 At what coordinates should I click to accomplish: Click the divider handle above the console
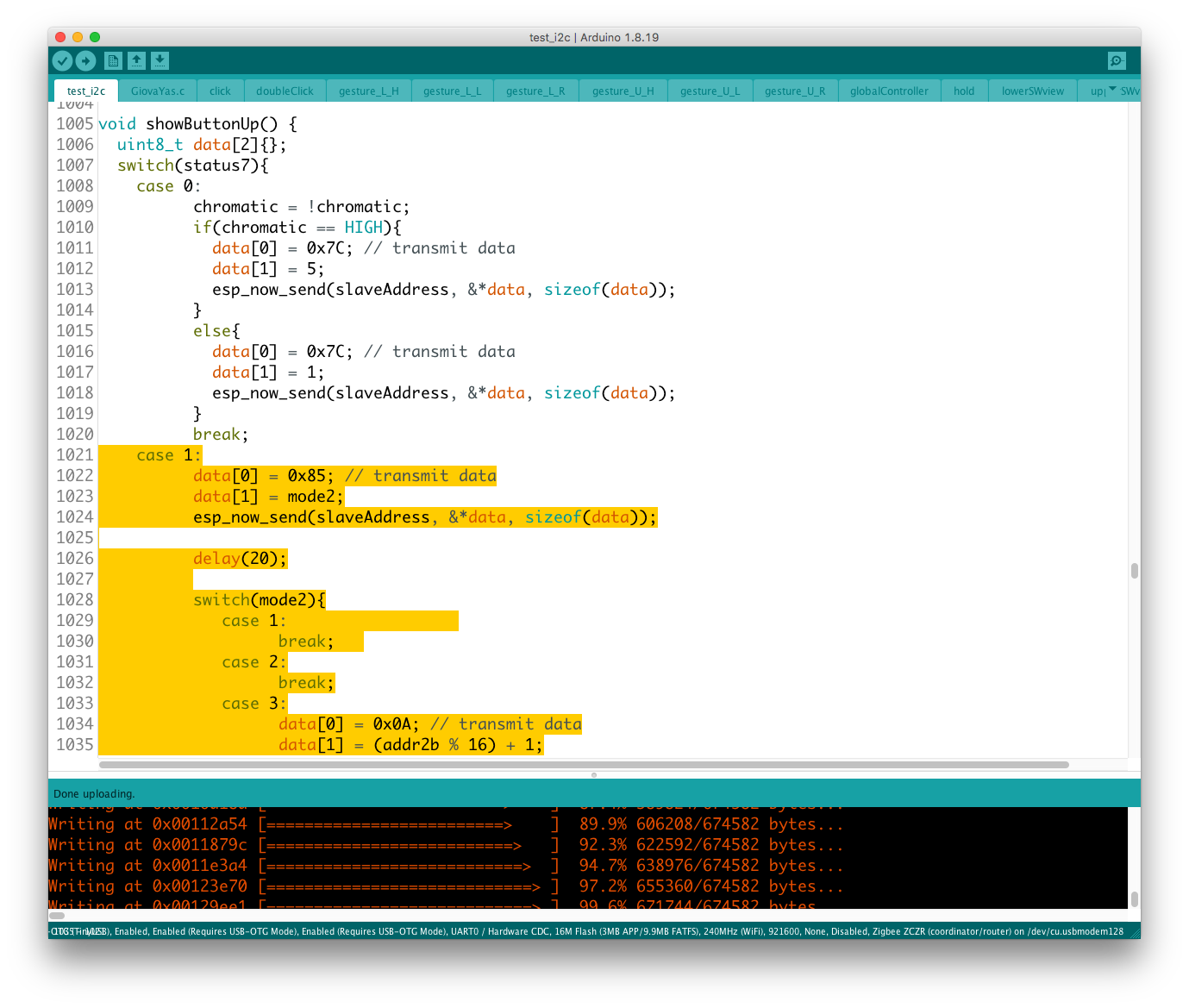(x=594, y=775)
